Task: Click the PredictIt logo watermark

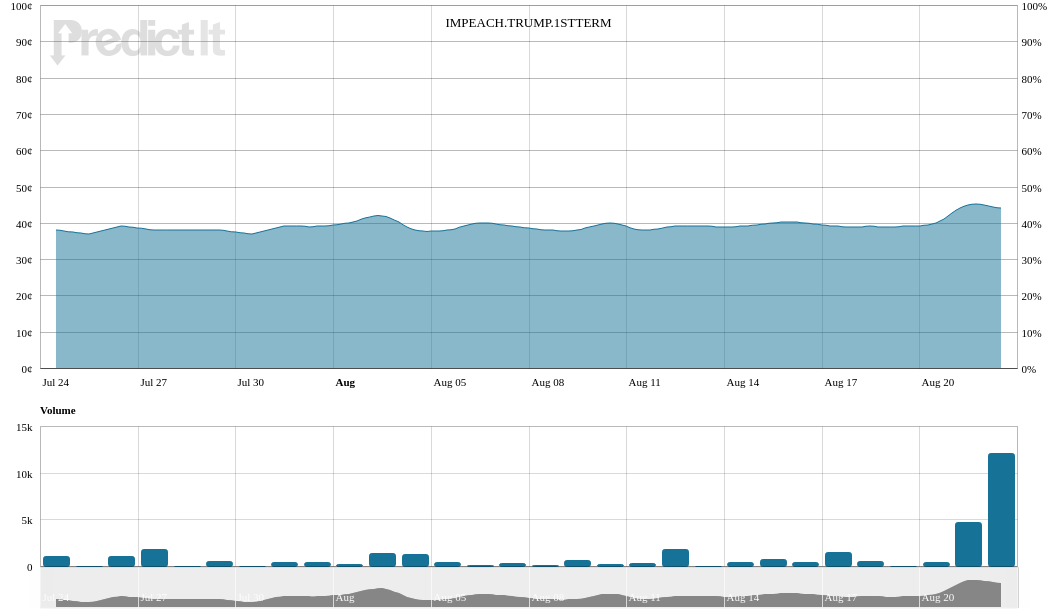Action: [138, 41]
